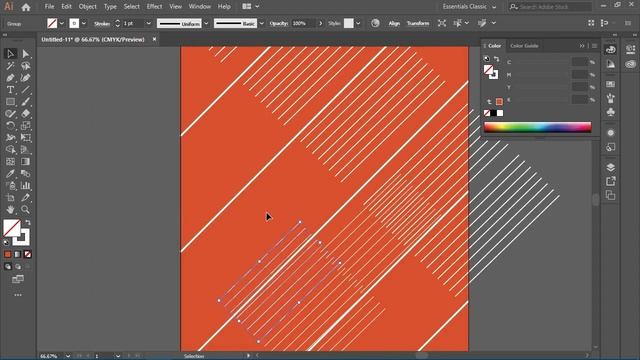The width and height of the screenshot is (640, 360).
Task: Reset to default fill and stroke
Action: point(7,242)
